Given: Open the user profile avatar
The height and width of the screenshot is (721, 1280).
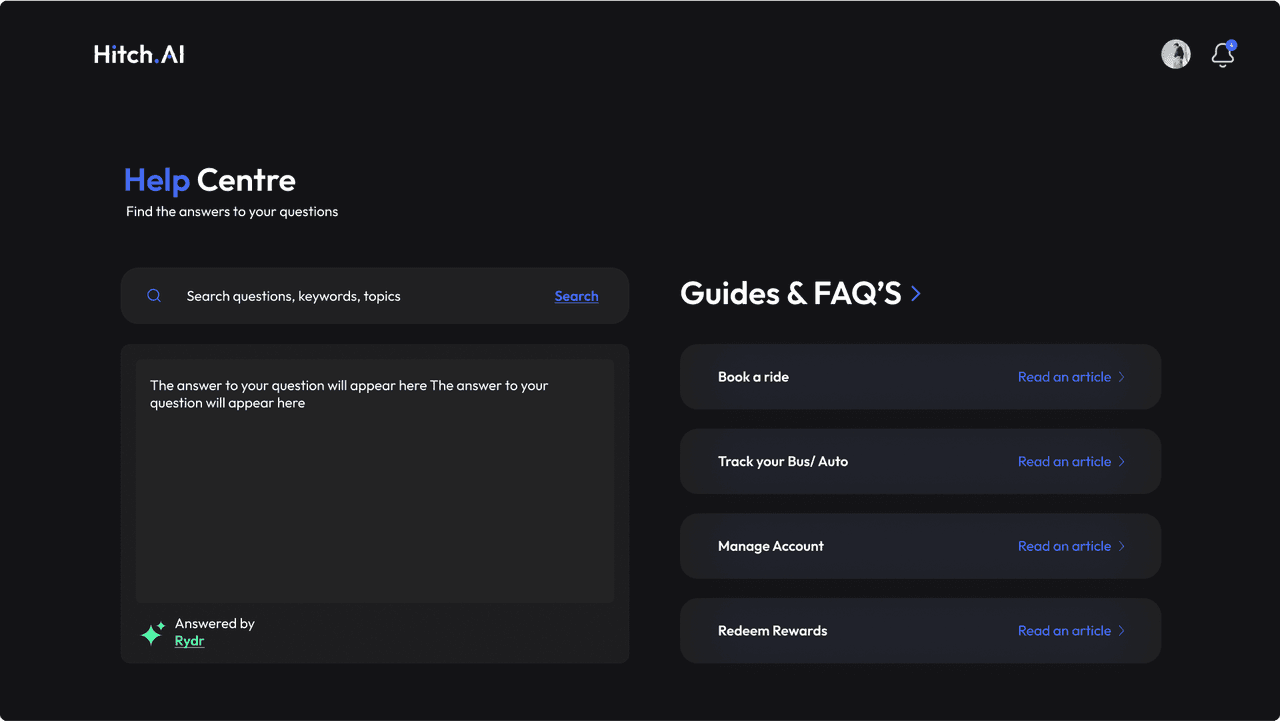Looking at the screenshot, I should pyautogui.click(x=1175, y=54).
